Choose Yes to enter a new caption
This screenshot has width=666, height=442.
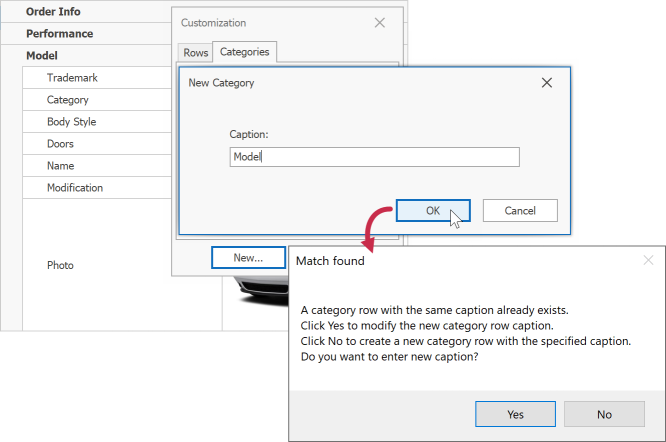point(515,414)
